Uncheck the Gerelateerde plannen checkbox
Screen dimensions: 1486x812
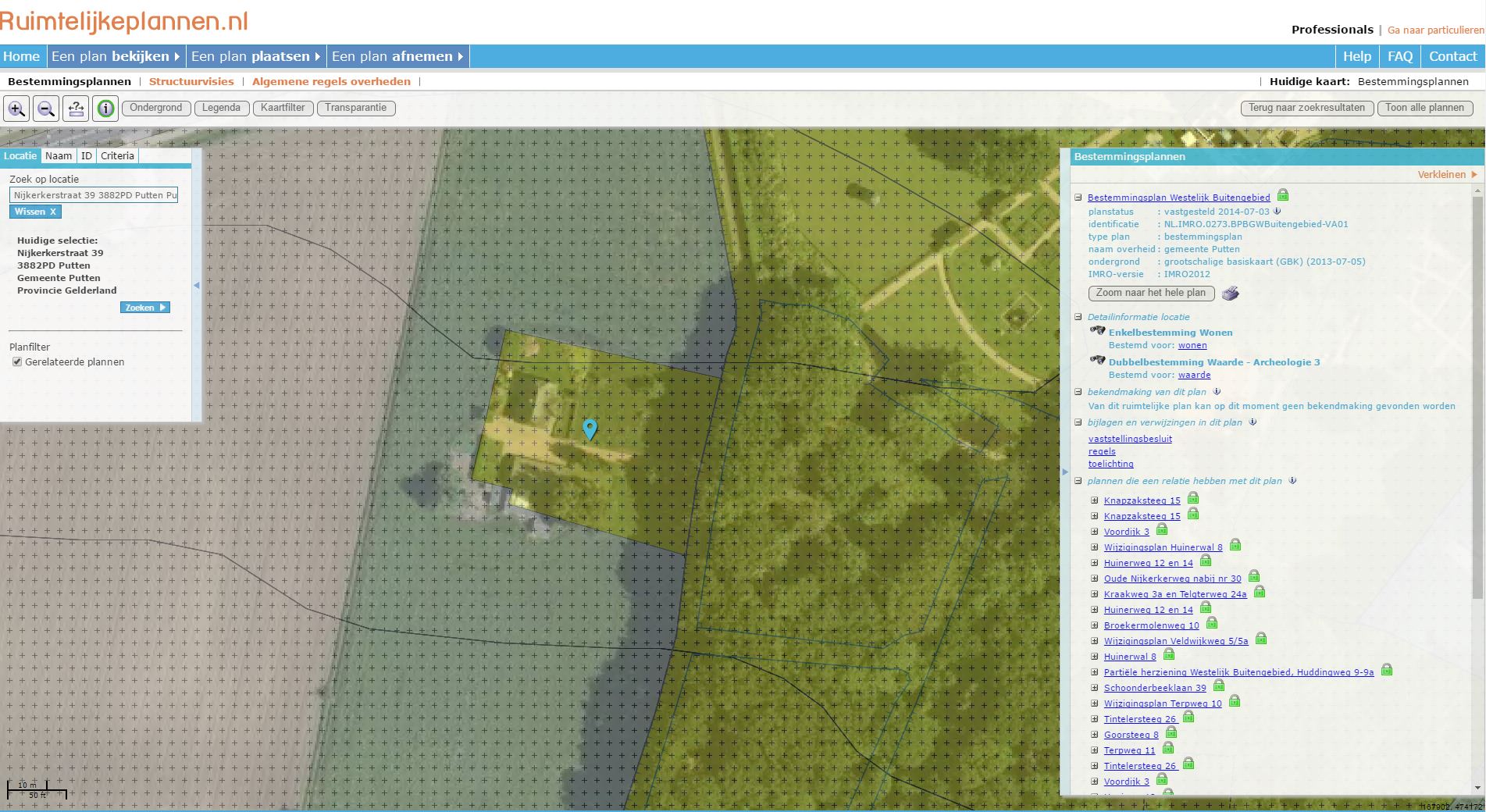[x=17, y=361]
